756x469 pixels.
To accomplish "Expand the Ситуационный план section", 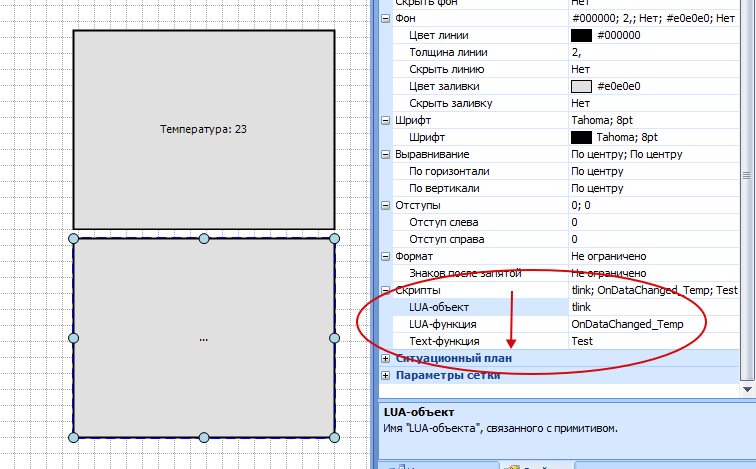I will point(386,357).
